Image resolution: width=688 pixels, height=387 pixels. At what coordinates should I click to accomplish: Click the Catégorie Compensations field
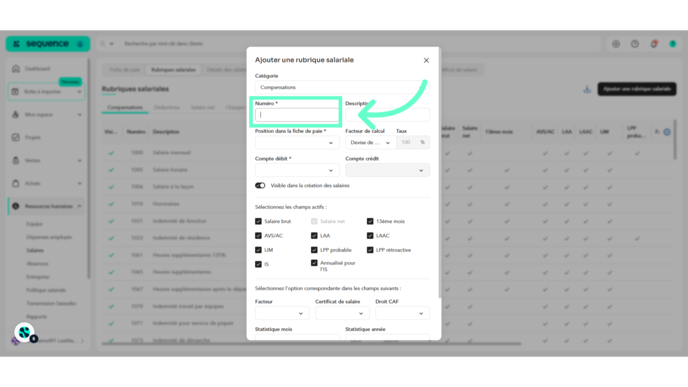342,87
